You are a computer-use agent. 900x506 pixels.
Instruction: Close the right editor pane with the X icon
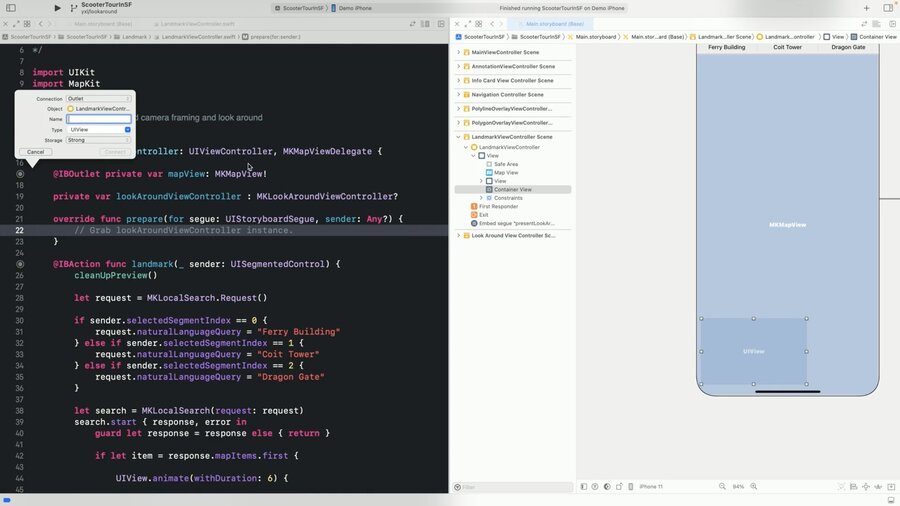coord(457,24)
